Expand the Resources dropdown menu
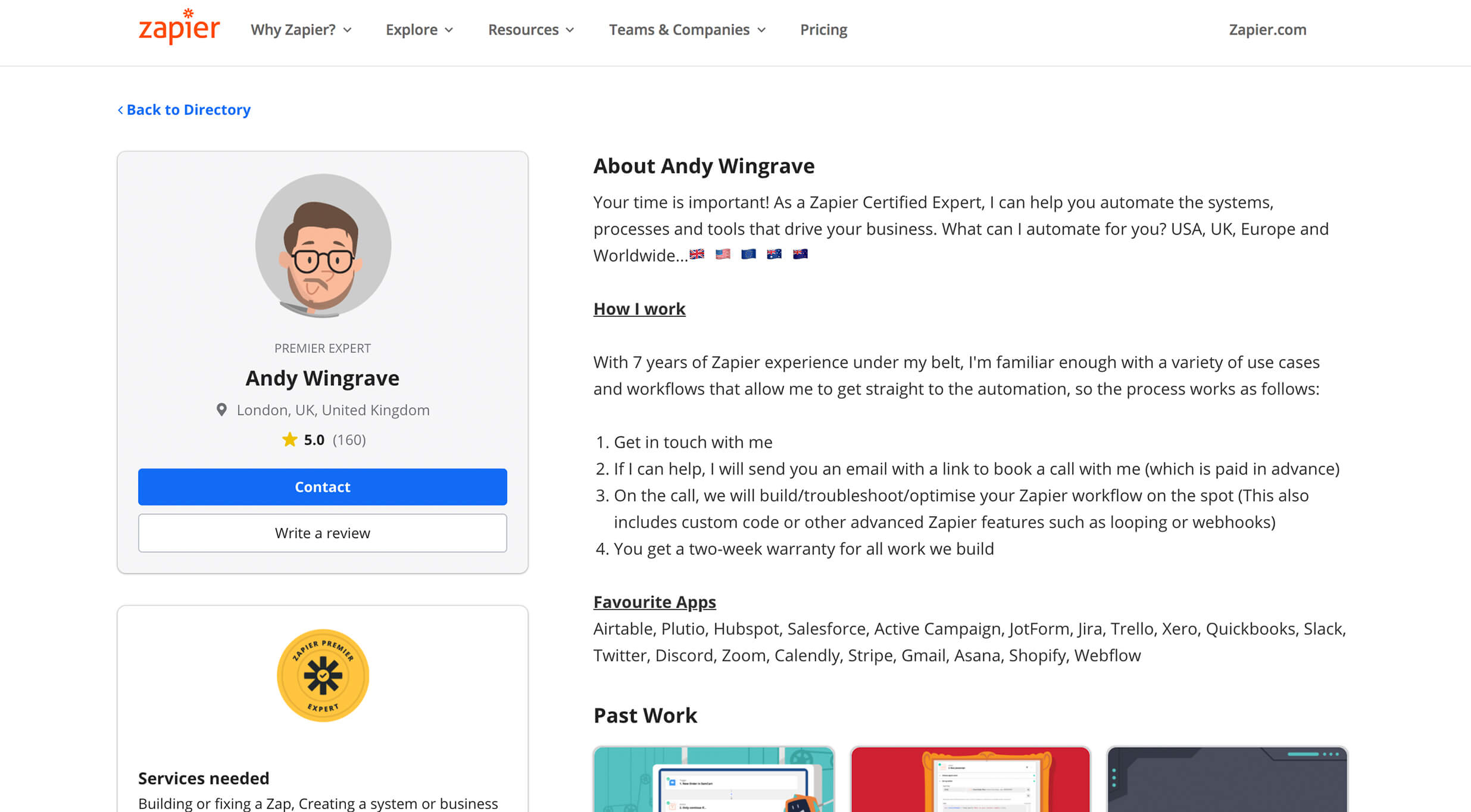Viewport: 1471px width, 812px height. [530, 30]
